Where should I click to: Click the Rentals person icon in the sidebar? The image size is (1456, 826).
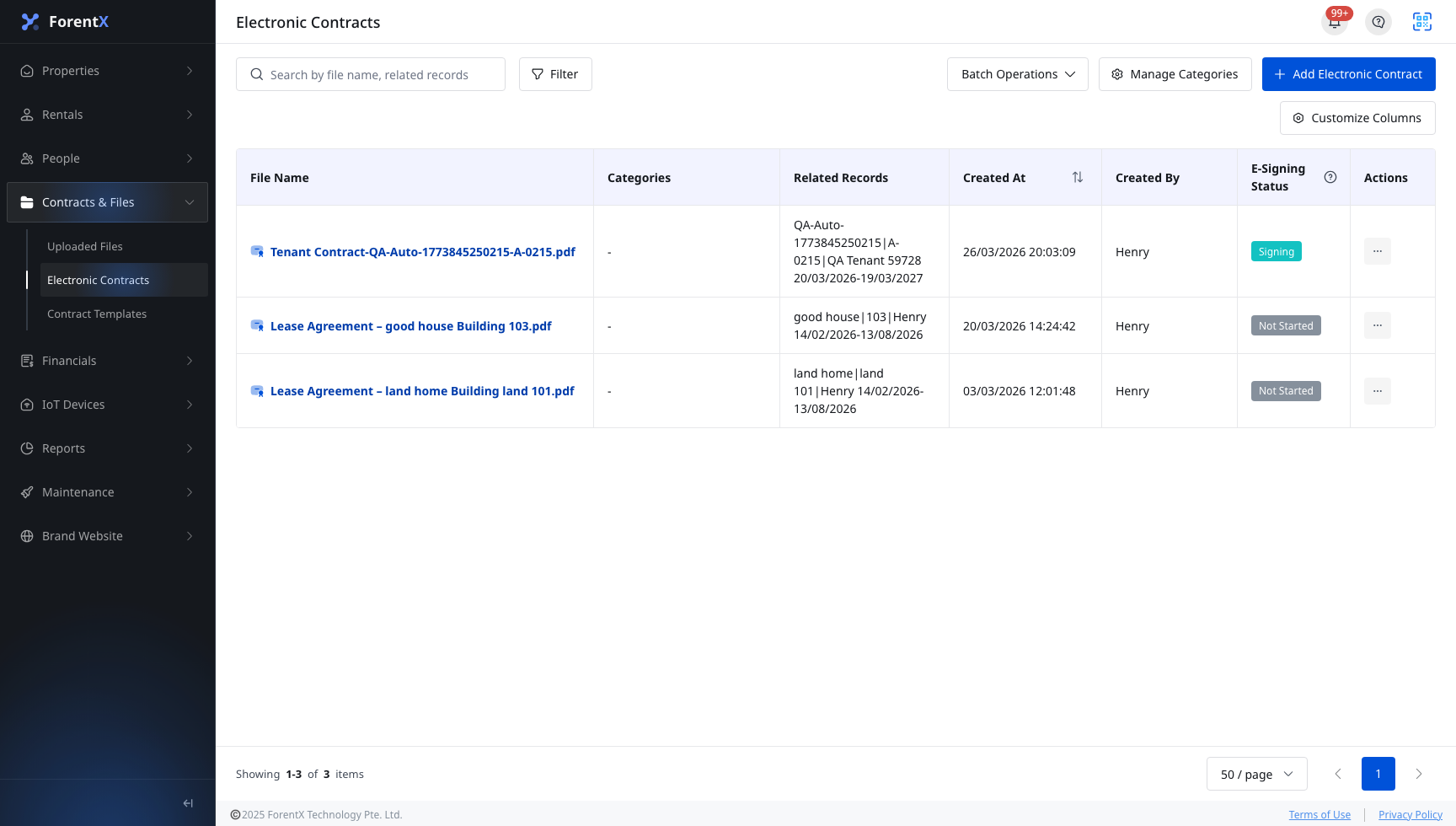point(27,115)
